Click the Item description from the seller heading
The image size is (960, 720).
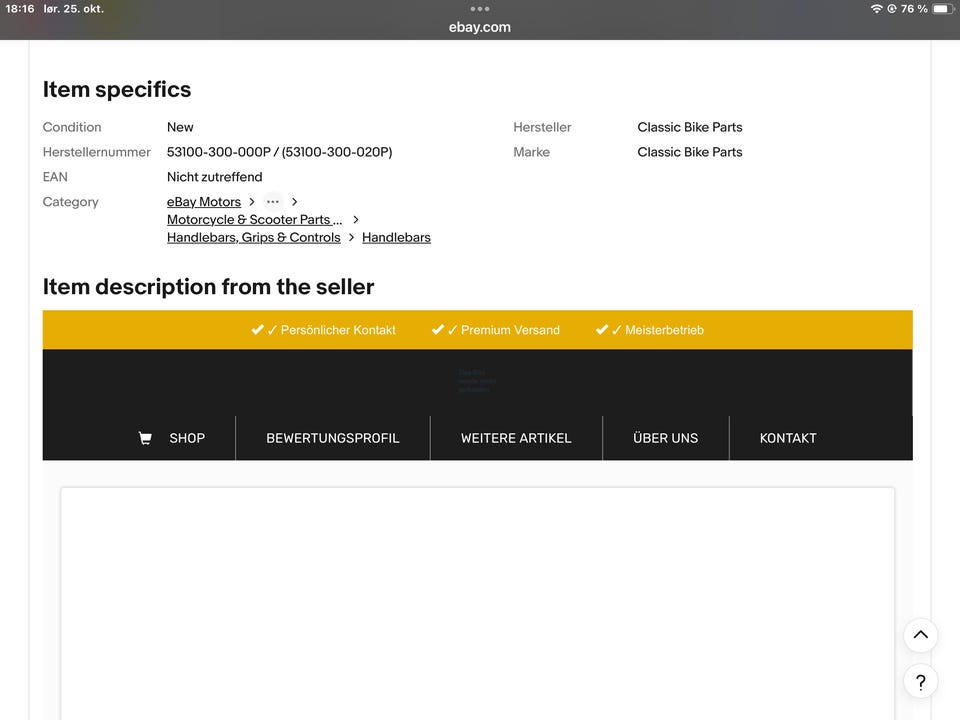coord(208,287)
